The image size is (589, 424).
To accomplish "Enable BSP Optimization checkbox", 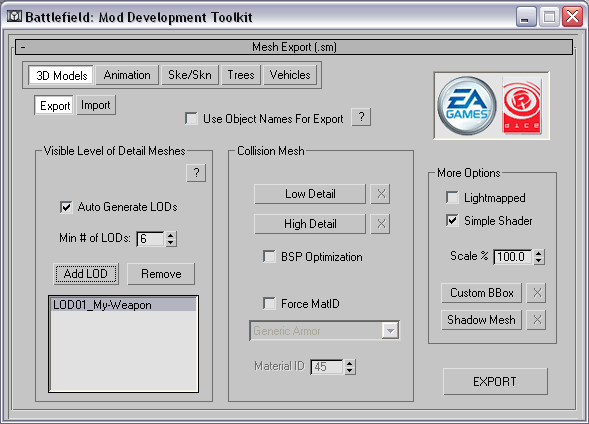I will (269, 257).
